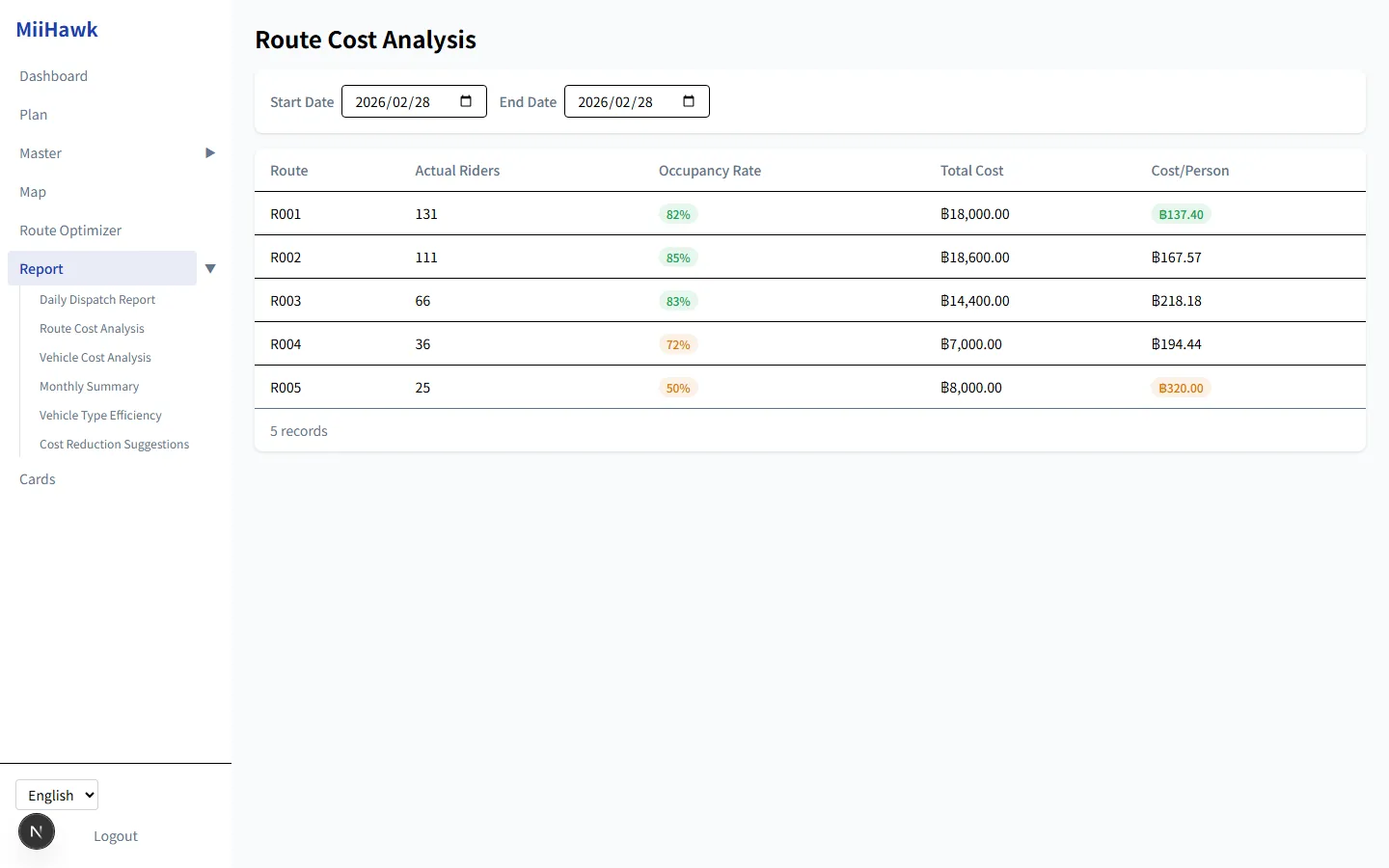Open the Cards page
This screenshot has width=1389, height=868.
[38, 479]
